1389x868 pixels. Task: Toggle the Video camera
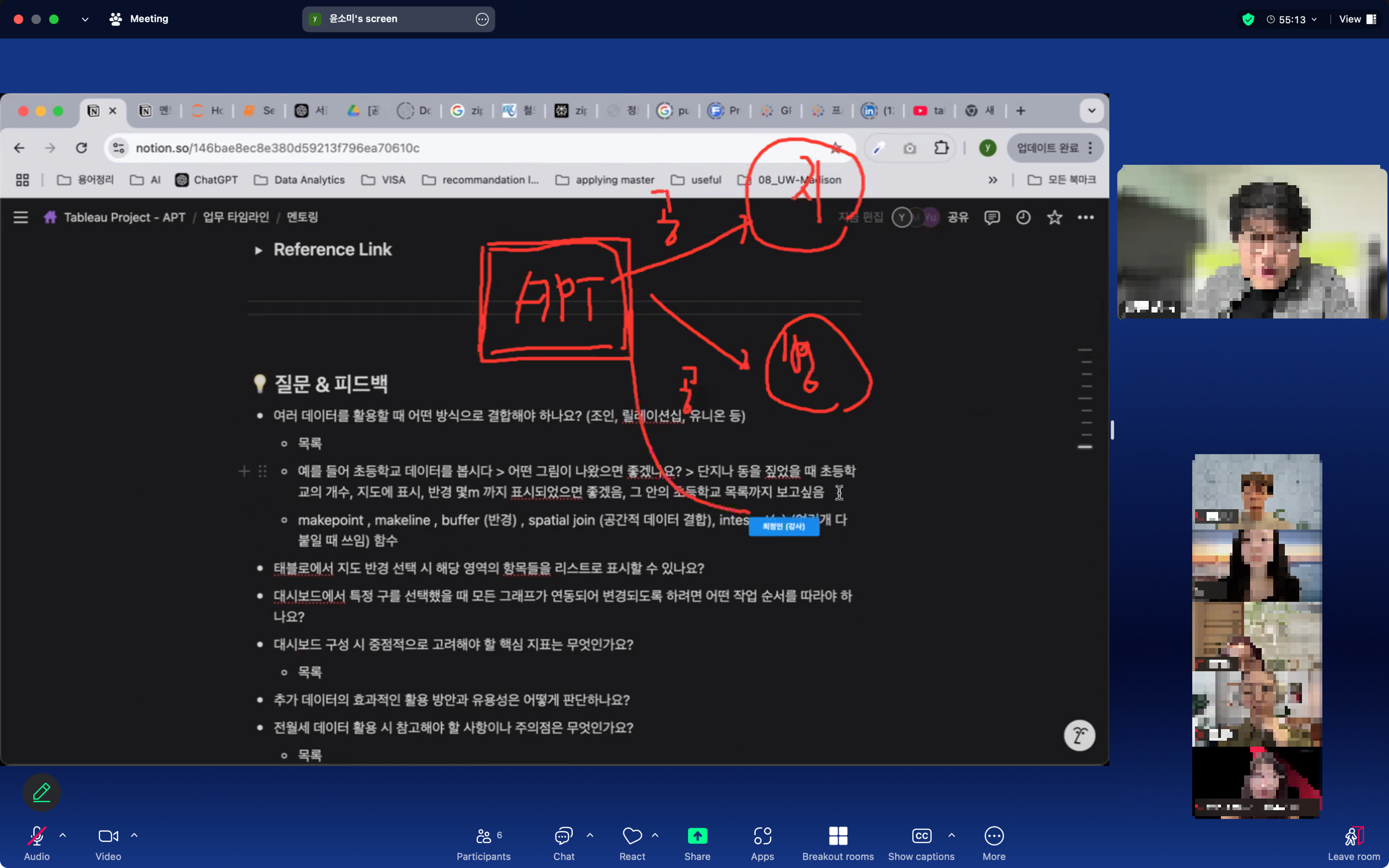[x=108, y=836]
